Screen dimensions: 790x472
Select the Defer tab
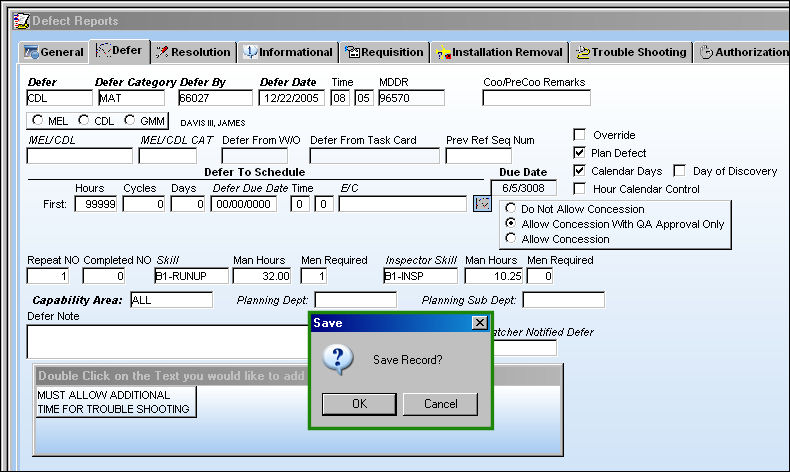coord(119,51)
